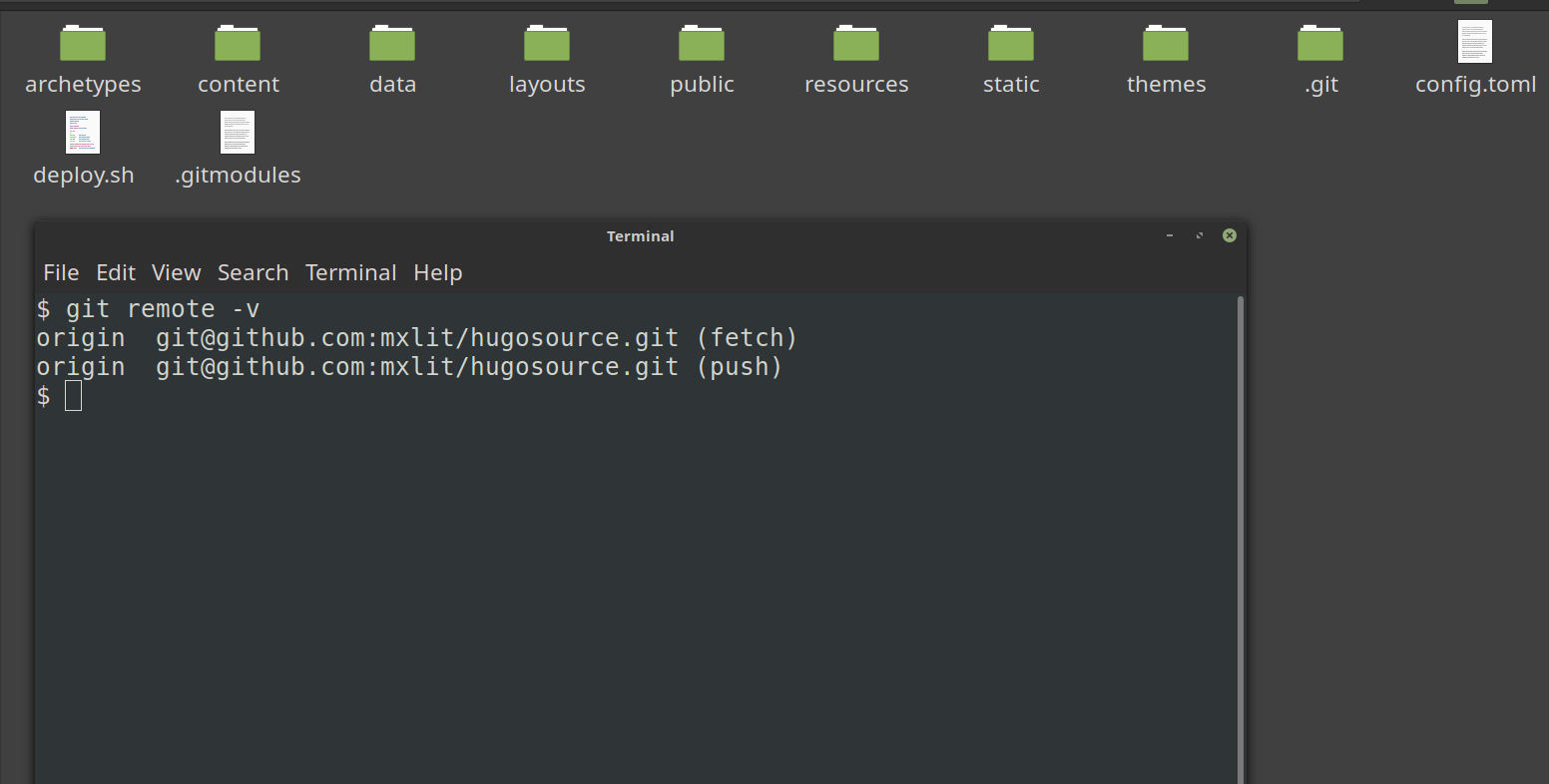Select the resources folder icon

(856, 42)
